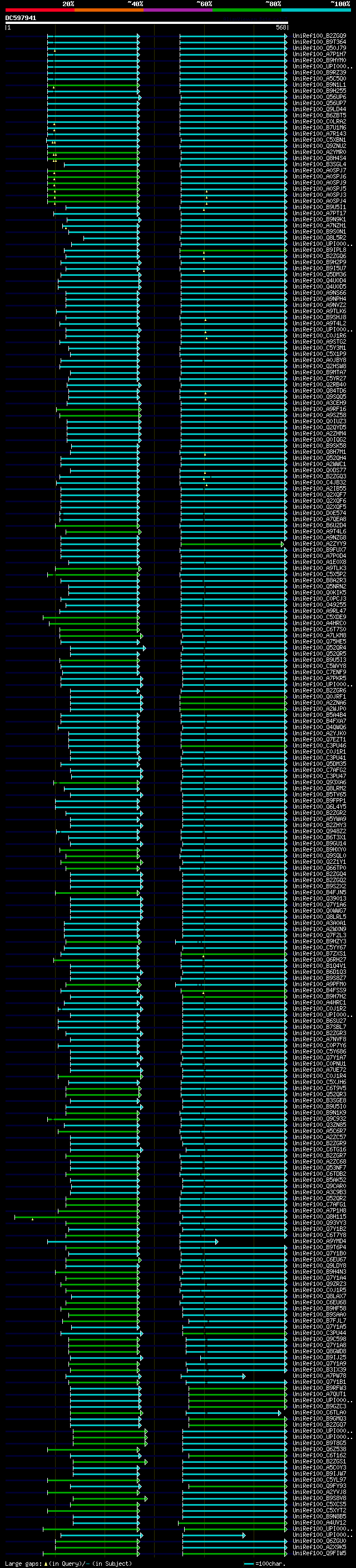The width and height of the screenshot is (356, 1568).
Task: Click label UniRef100_A7R143
Action: pos(319,134)
